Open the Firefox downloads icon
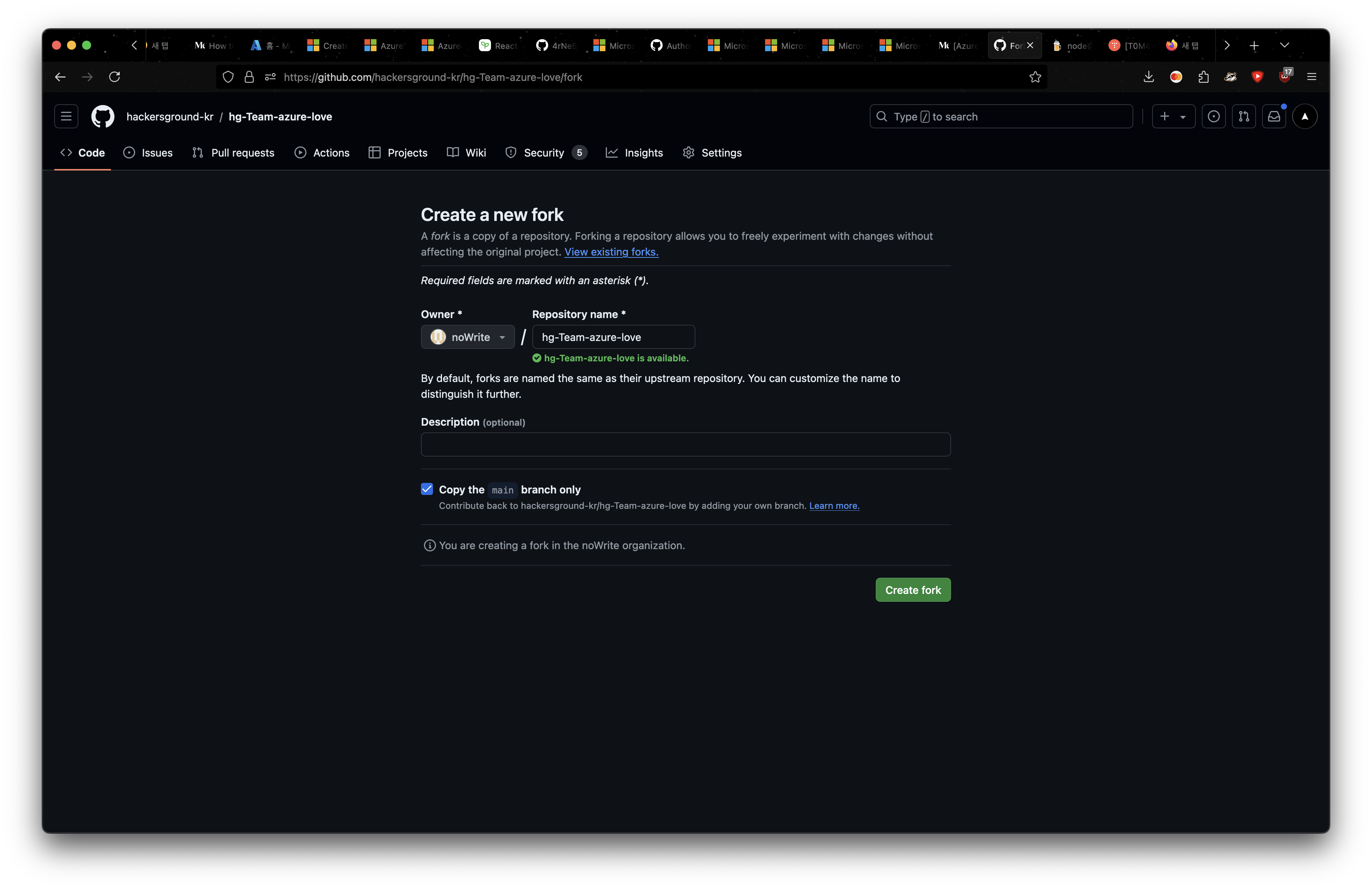The height and width of the screenshot is (889, 1372). click(x=1148, y=77)
